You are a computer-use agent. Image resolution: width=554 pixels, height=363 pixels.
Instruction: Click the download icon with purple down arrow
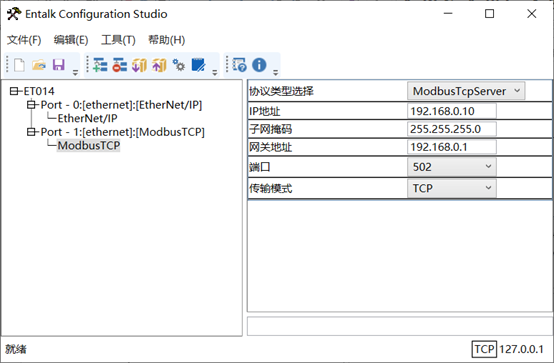[x=139, y=65]
